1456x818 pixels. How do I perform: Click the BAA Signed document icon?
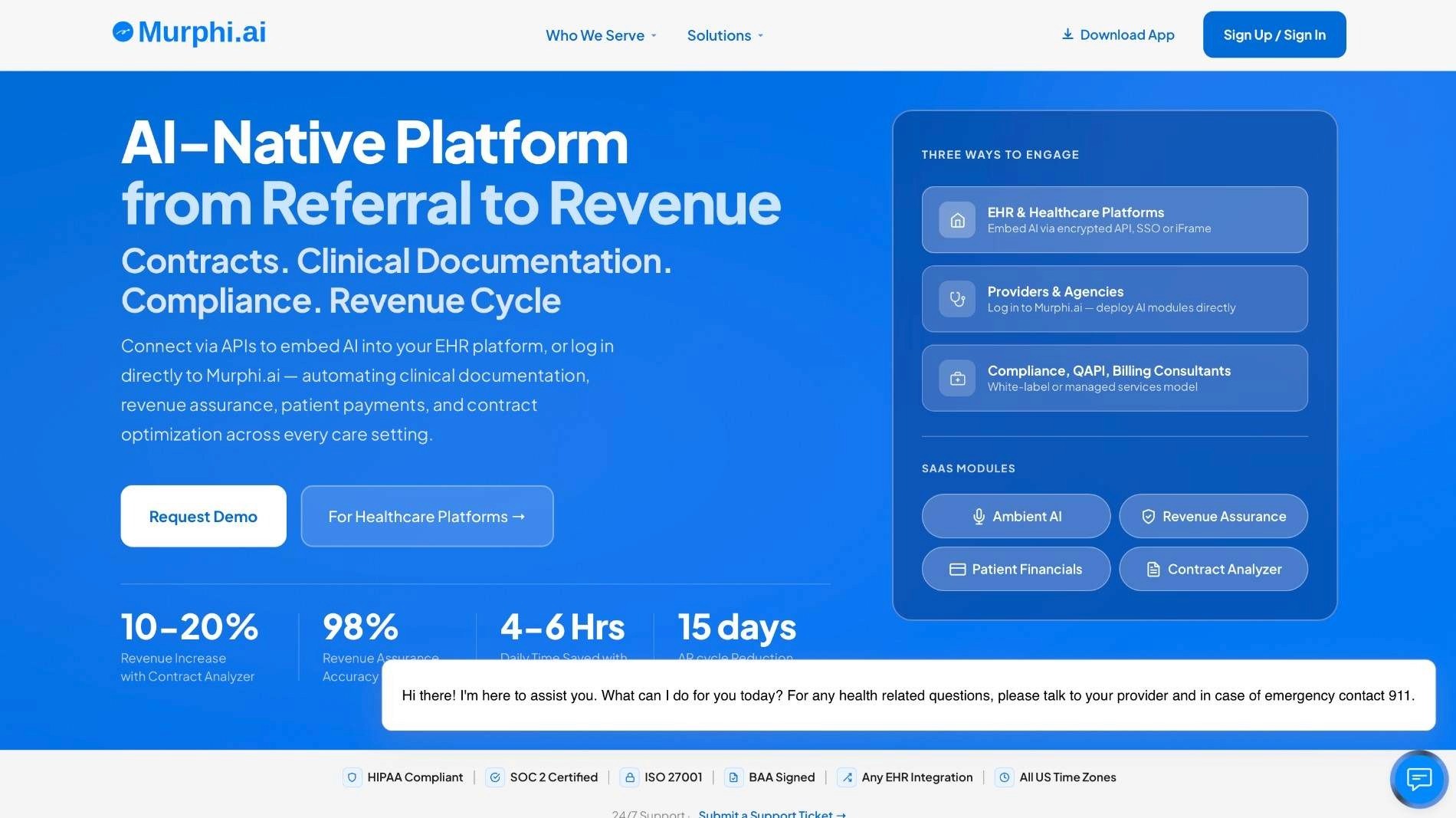733,777
